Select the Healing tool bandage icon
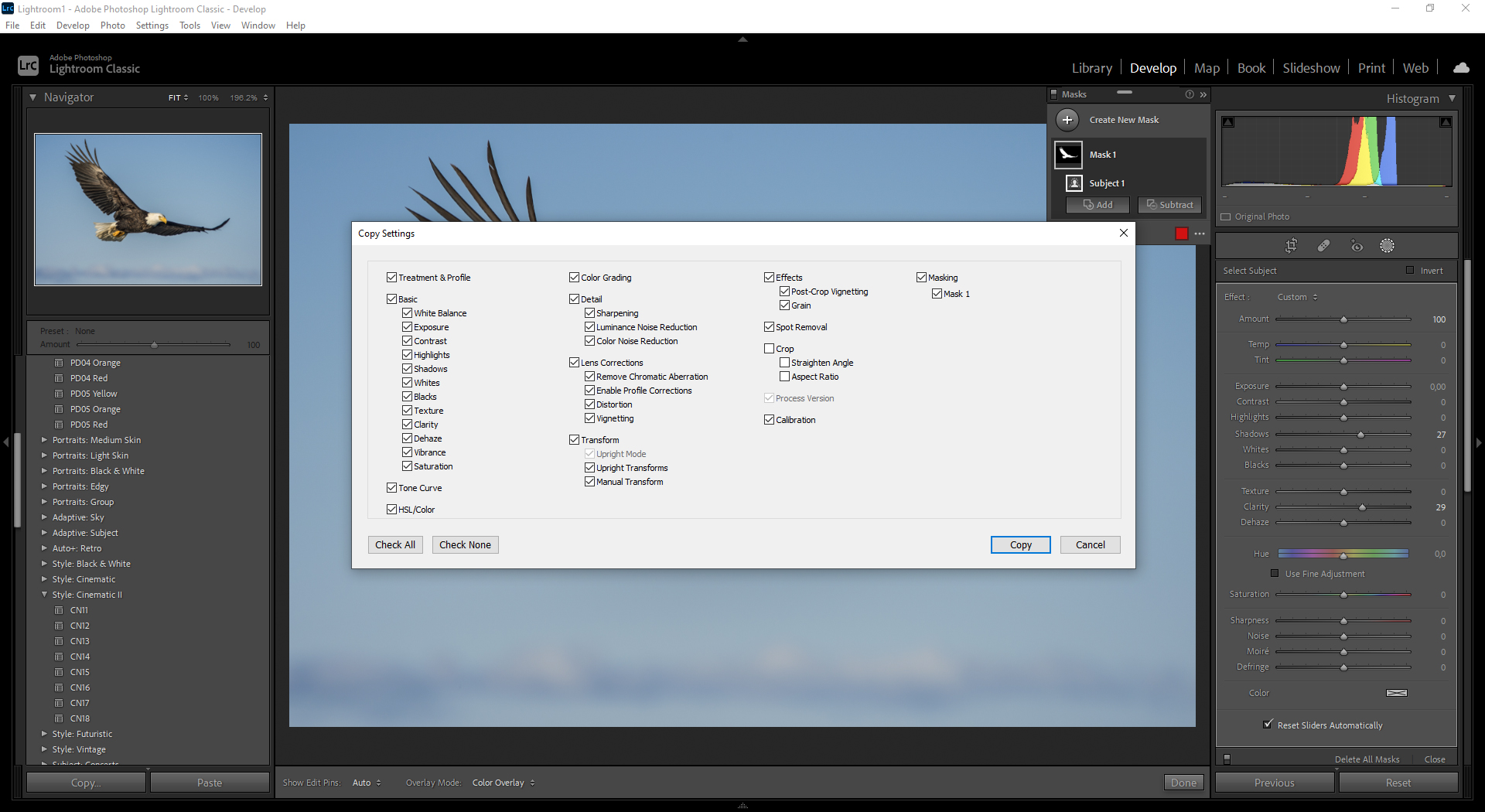This screenshot has width=1485, height=812. (1323, 246)
